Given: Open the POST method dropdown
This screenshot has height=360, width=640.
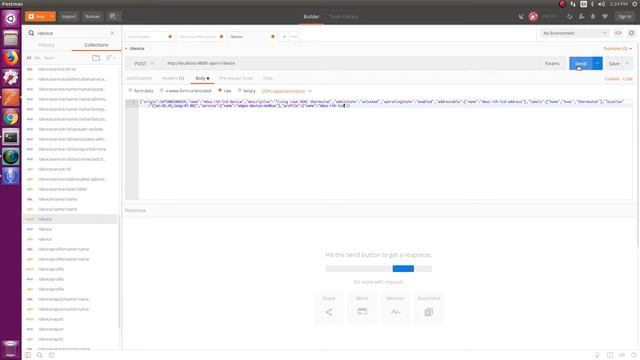Looking at the screenshot, I should click(x=144, y=63).
